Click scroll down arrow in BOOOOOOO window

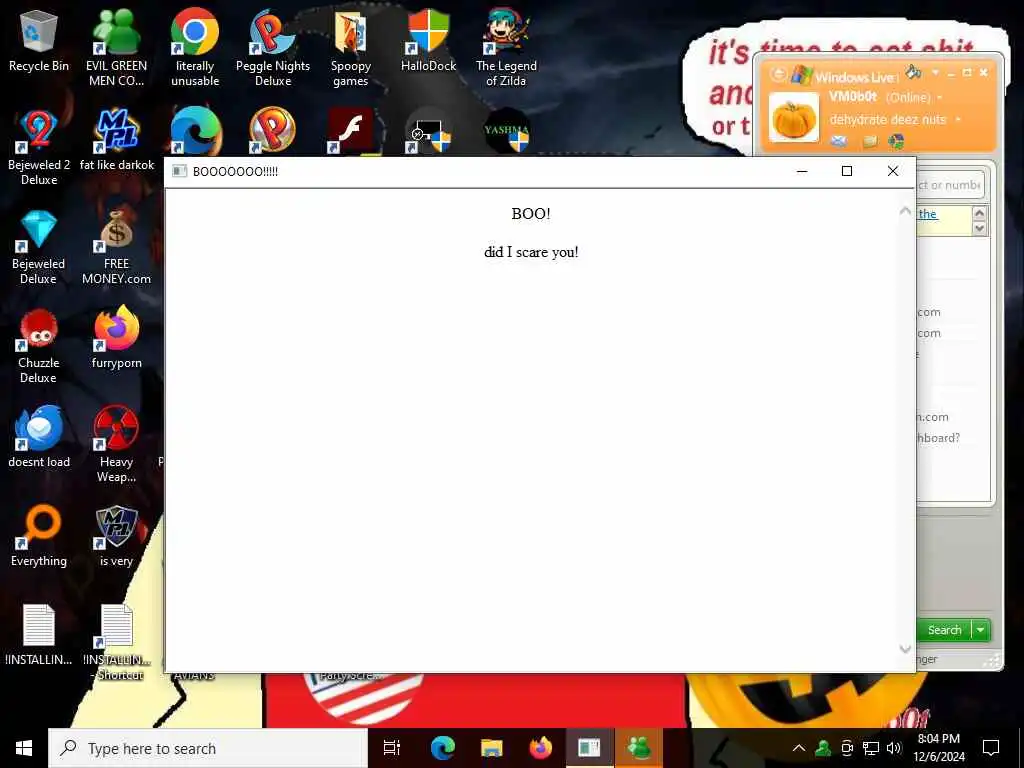click(904, 648)
